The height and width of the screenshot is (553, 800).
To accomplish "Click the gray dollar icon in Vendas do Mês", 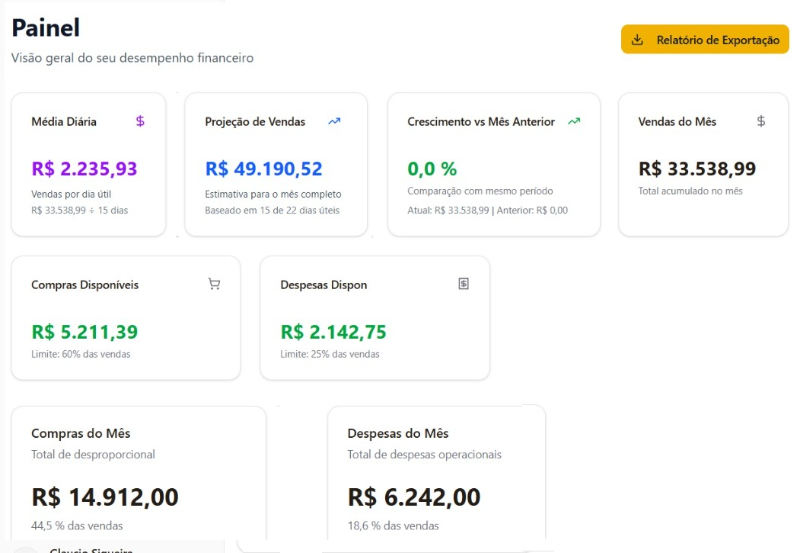I will (x=761, y=121).
